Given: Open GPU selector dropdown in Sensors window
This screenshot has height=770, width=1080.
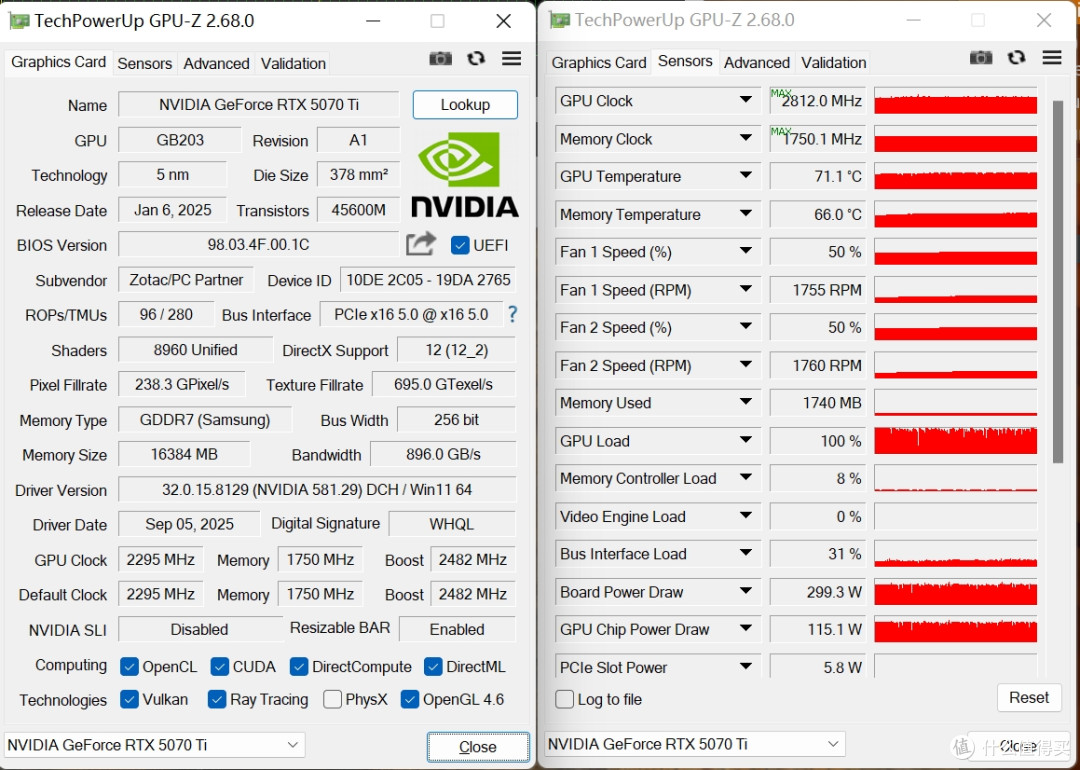Looking at the screenshot, I should [x=833, y=744].
